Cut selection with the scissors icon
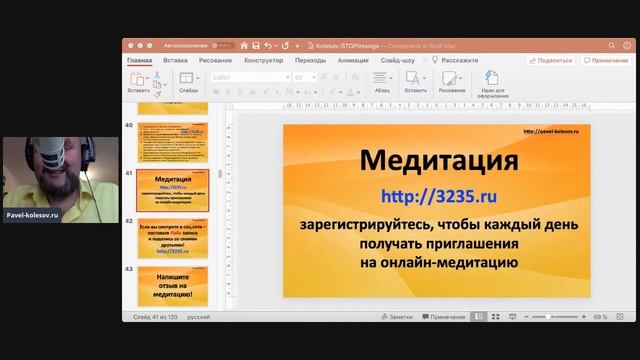 click(157, 75)
